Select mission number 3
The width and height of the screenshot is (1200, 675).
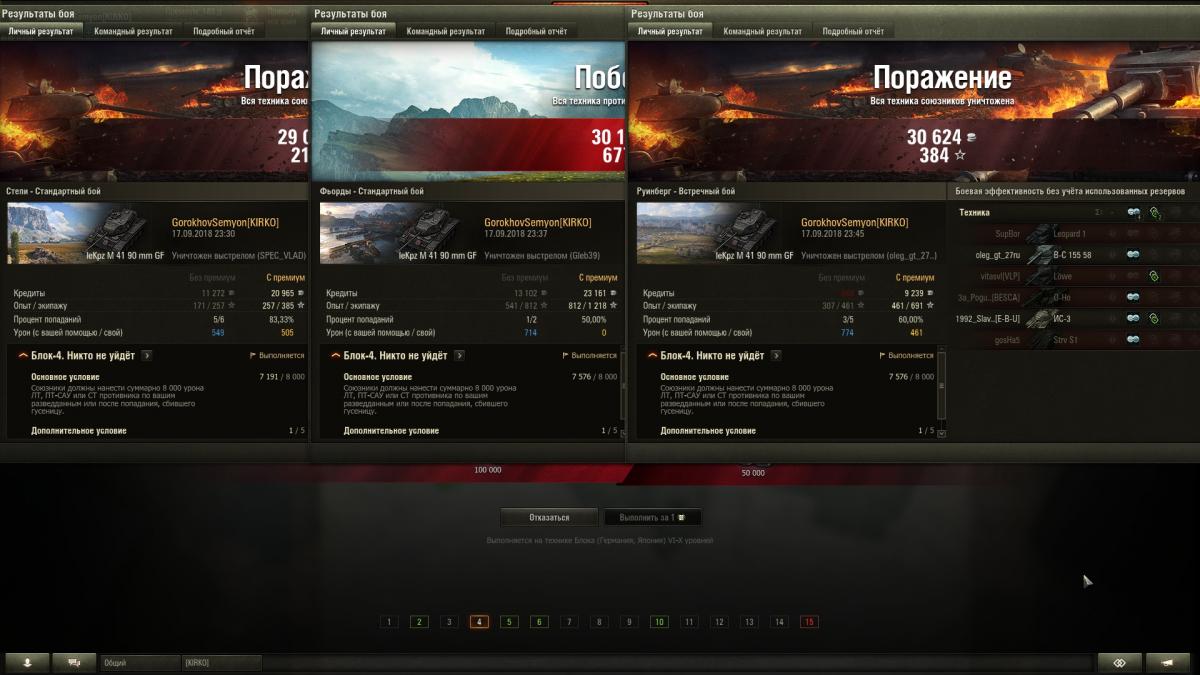coord(449,622)
